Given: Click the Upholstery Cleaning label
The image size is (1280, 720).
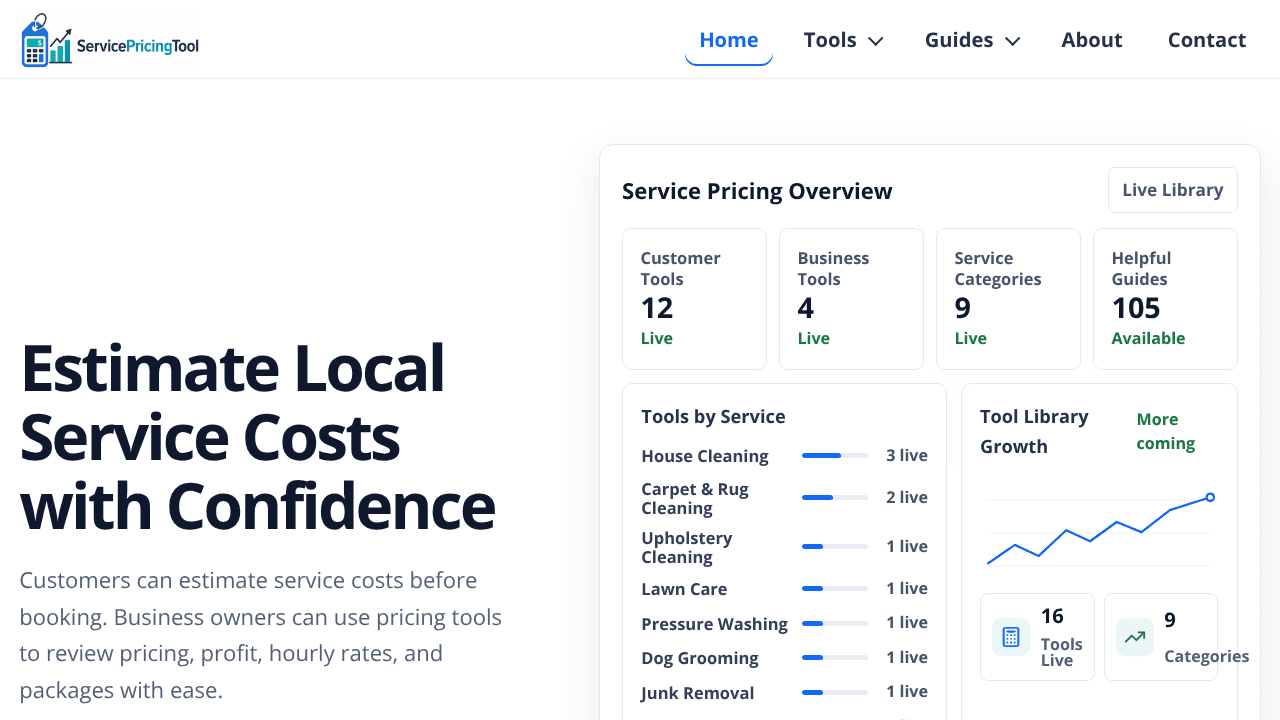Looking at the screenshot, I should (687, 547).
